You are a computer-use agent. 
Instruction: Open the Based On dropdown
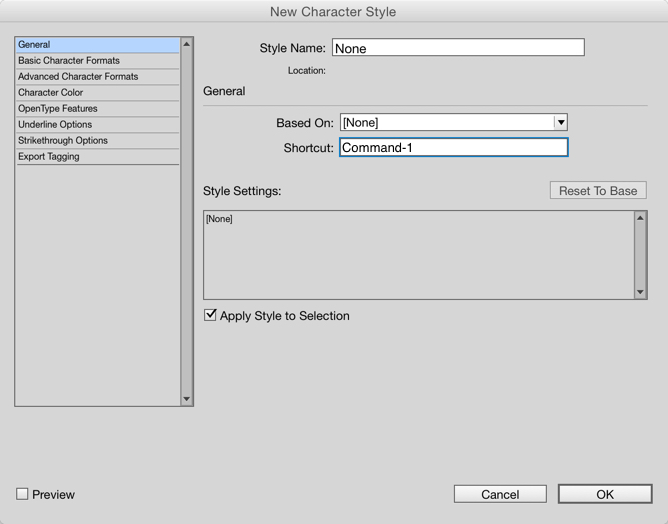tap(454, 123)
